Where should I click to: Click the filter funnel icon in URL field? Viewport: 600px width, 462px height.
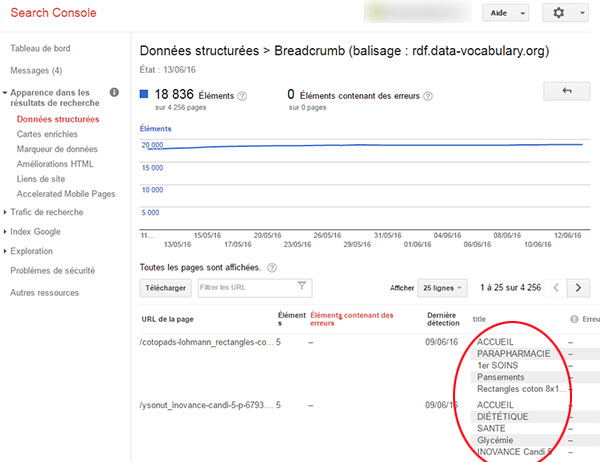[302, 286]
